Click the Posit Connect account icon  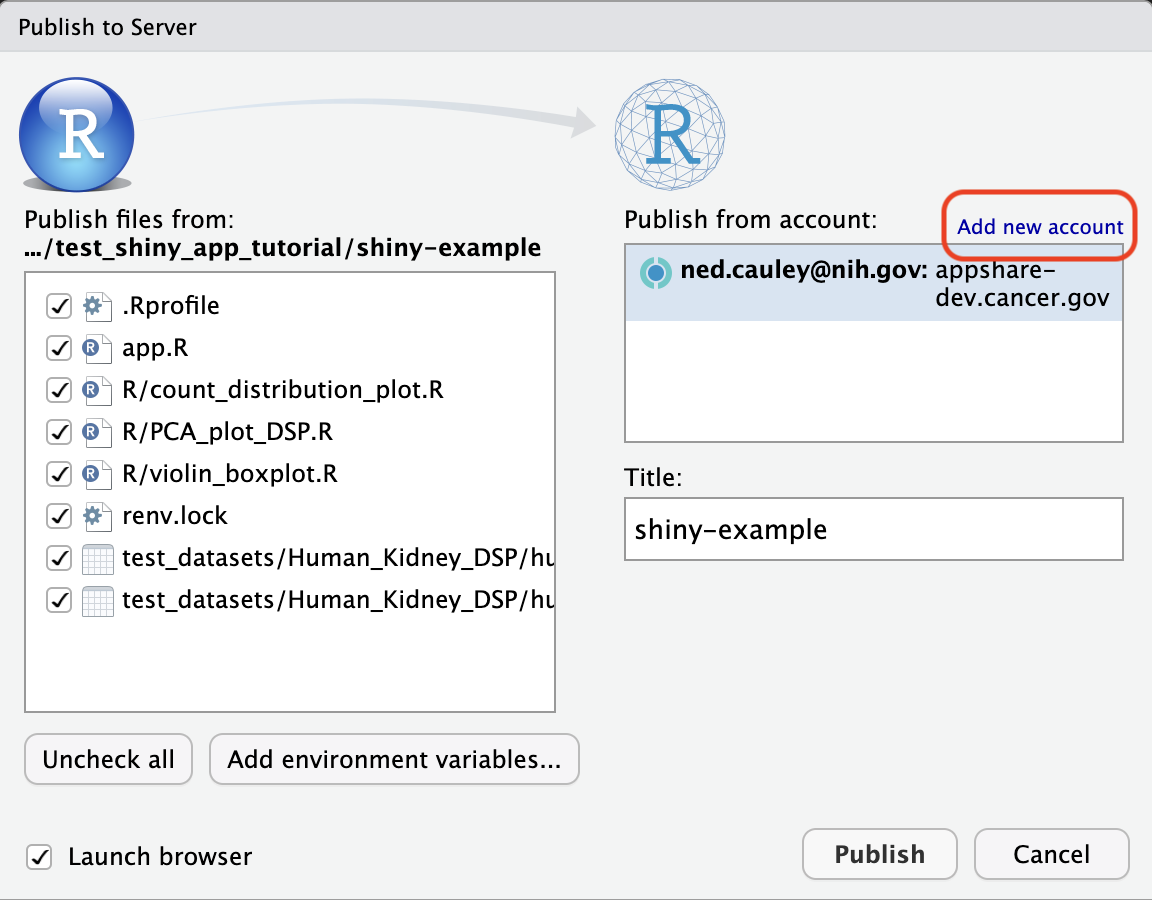(655, 272)
